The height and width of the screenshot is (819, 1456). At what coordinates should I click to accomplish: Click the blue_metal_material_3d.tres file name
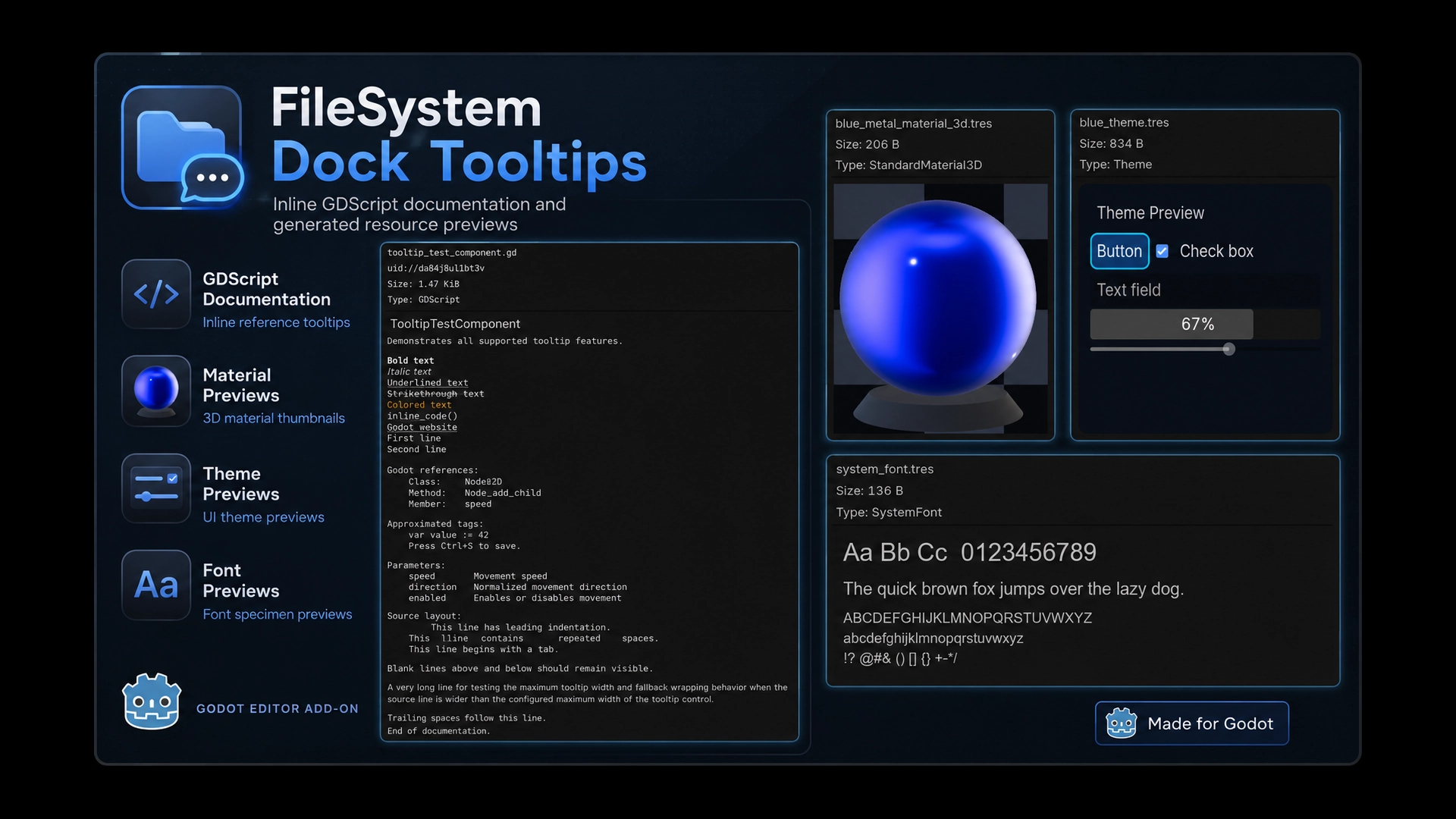coord(913,124)
